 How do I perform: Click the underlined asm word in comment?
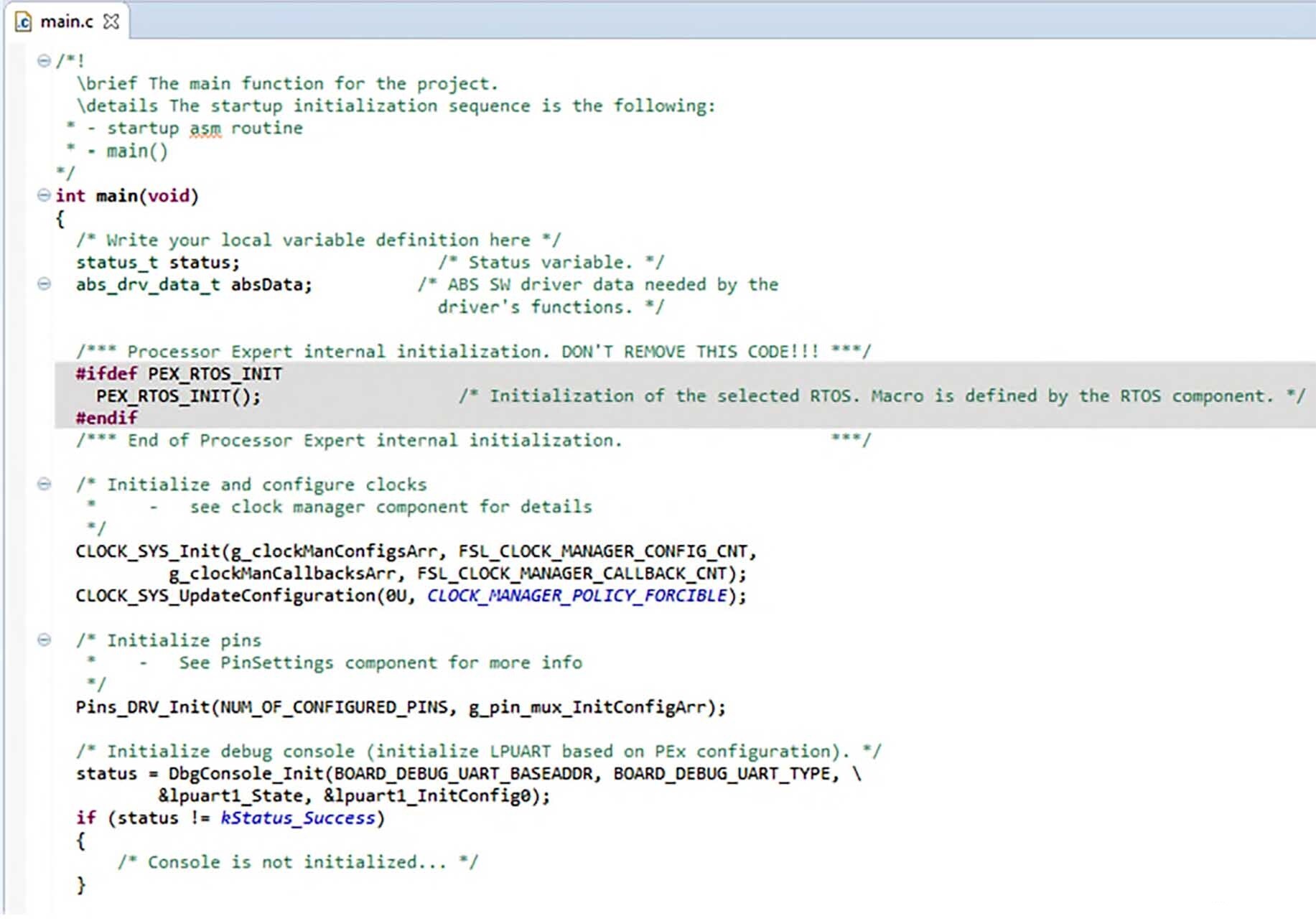coord(205,128)
